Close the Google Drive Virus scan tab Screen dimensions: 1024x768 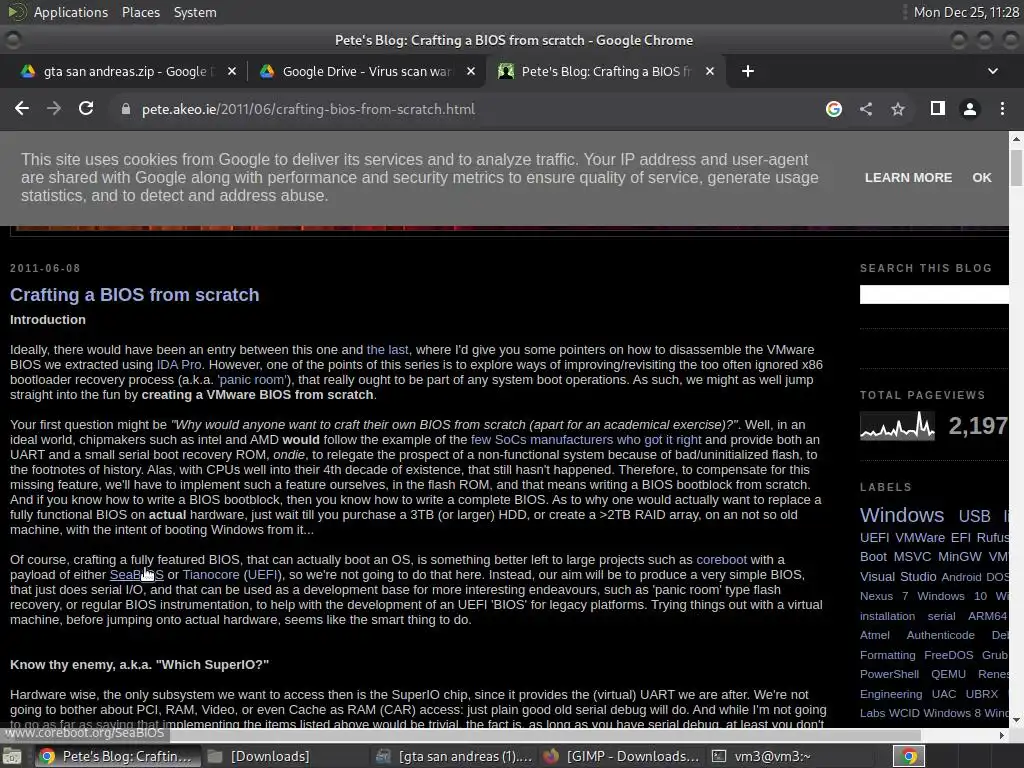point(471,71)
